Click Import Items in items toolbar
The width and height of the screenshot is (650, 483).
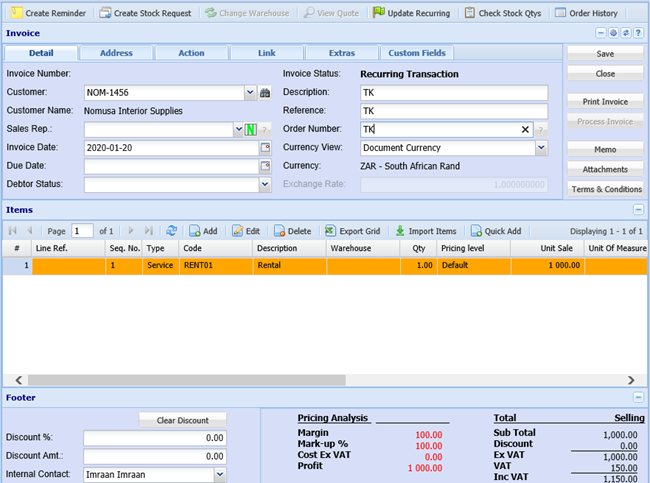tap(426, 230)
